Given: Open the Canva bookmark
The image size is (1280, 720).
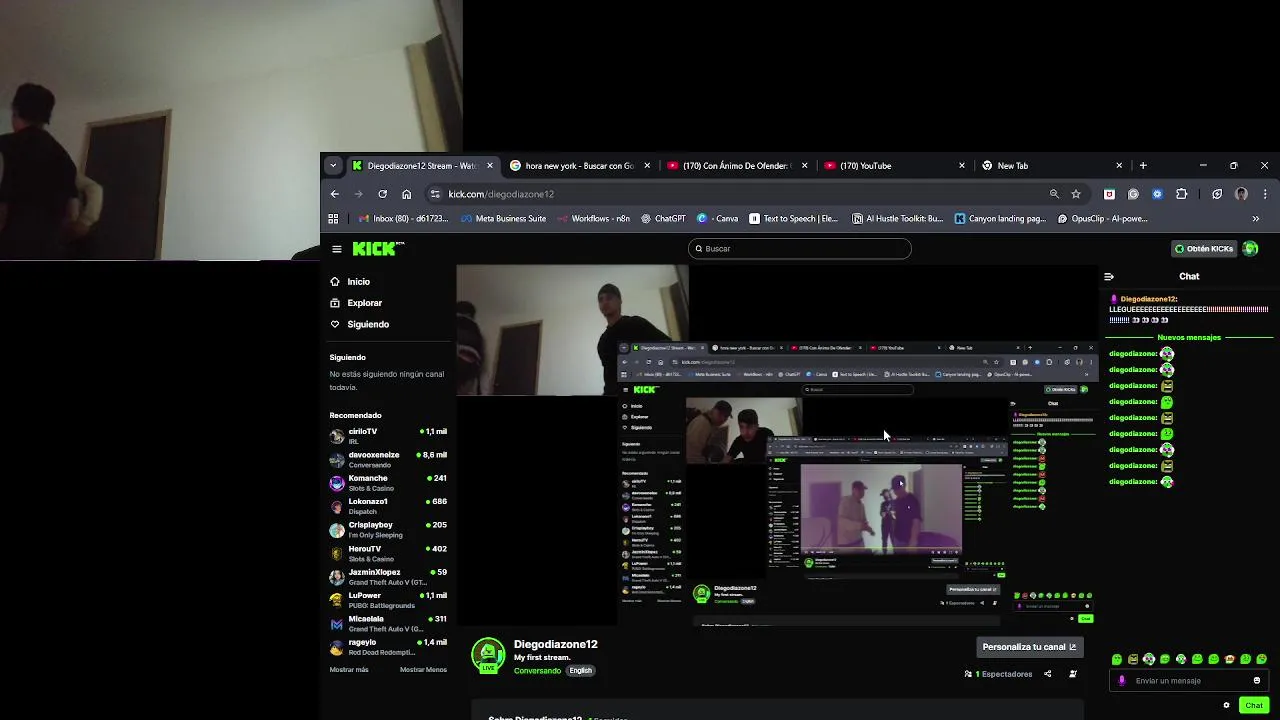Looking at the screenshot, I should tap(718, 219).
